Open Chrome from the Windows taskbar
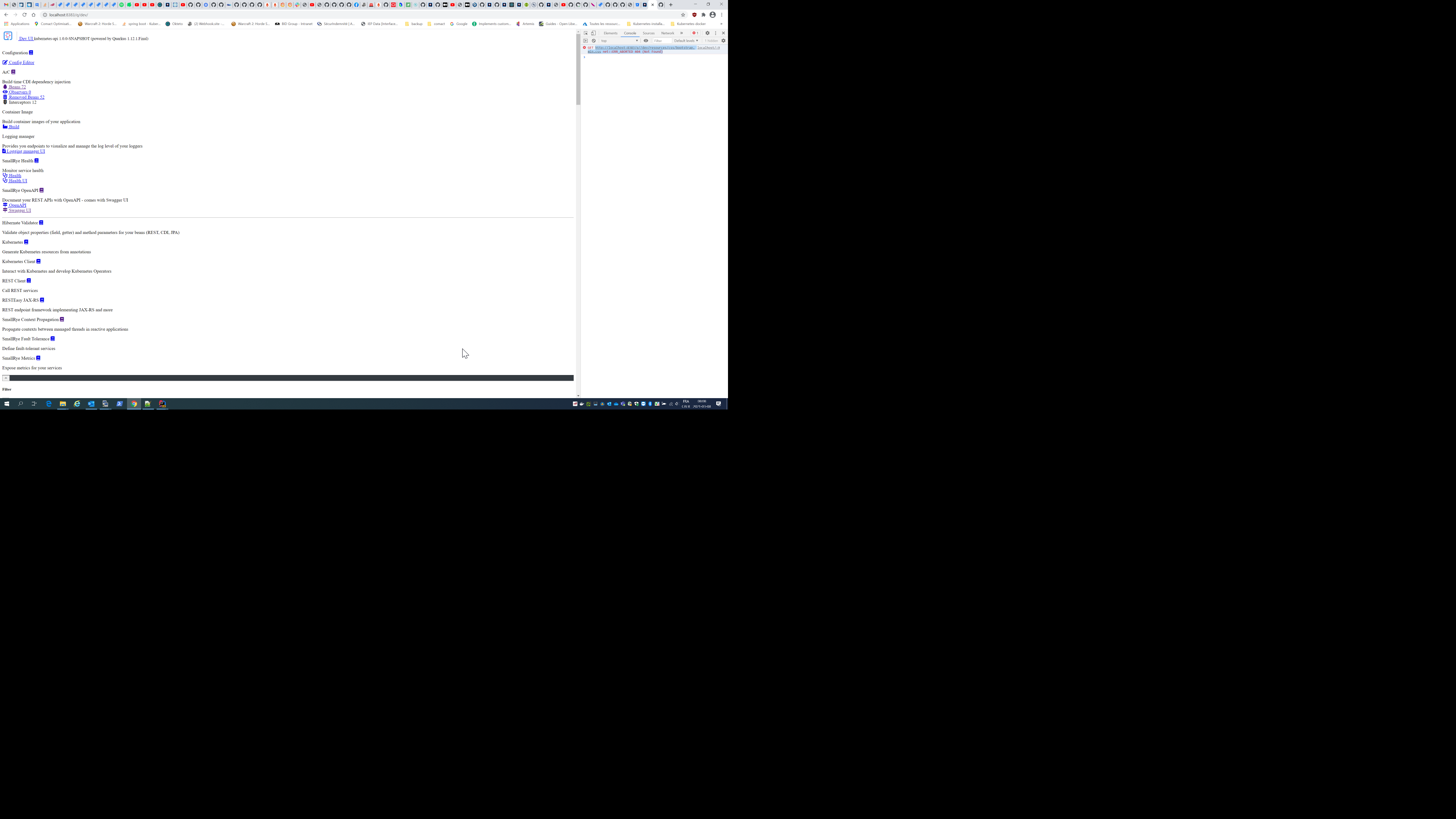The height and width of the screenshot is (819, 1456). (134, 403)
